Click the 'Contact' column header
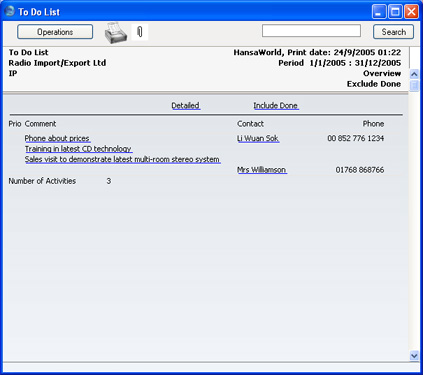This screenshot has height=375, width=423. [x=250, y=124]
